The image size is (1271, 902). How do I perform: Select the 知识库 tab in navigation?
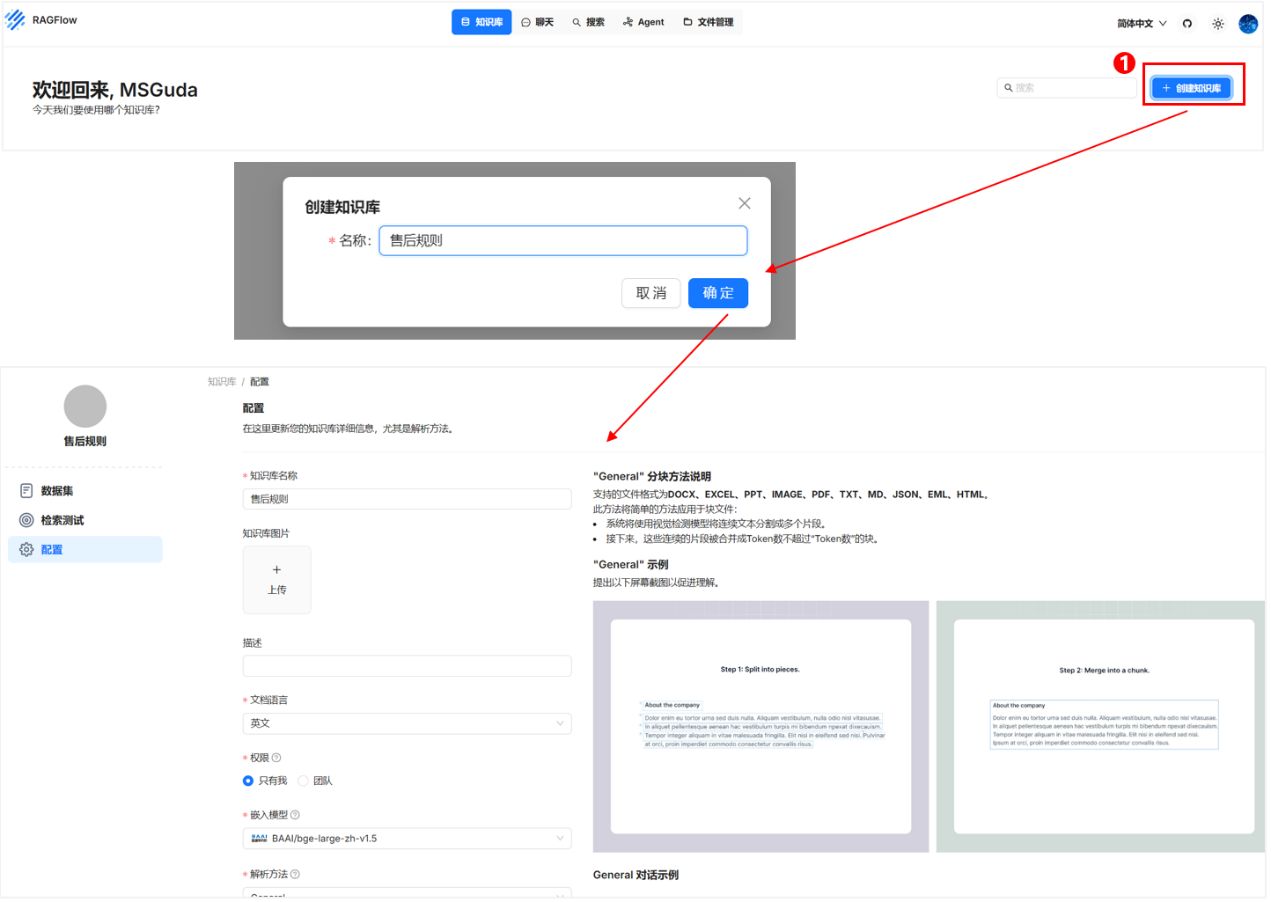pos(478,21)
